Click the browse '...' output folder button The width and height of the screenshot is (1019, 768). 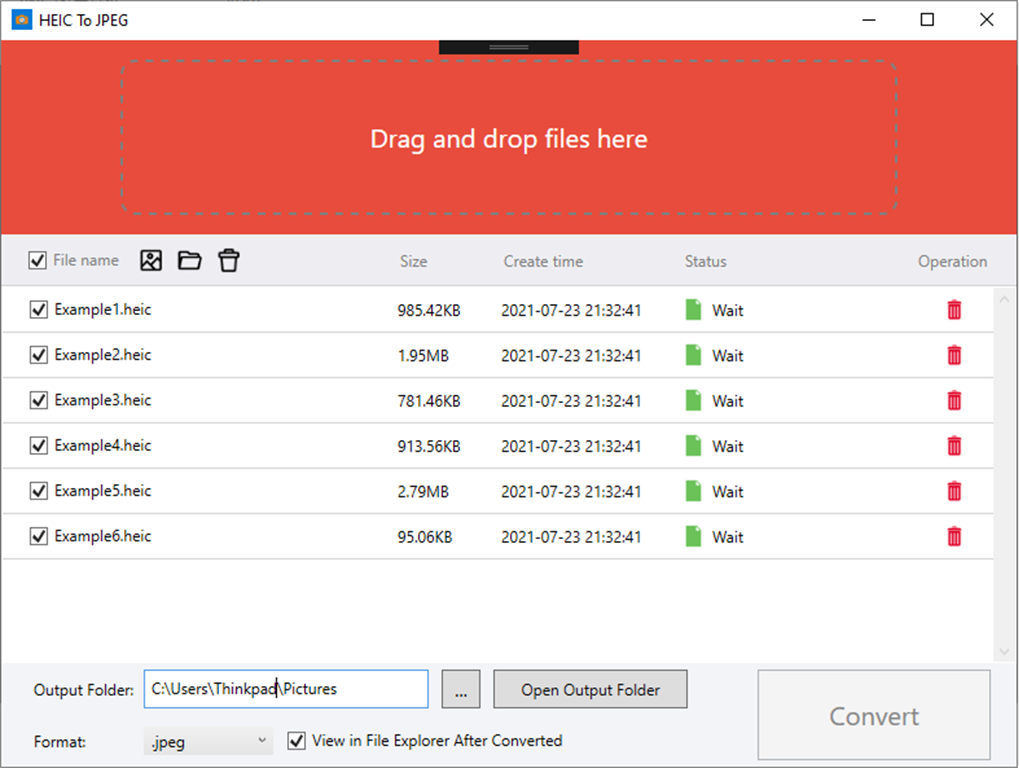[461, 689]
